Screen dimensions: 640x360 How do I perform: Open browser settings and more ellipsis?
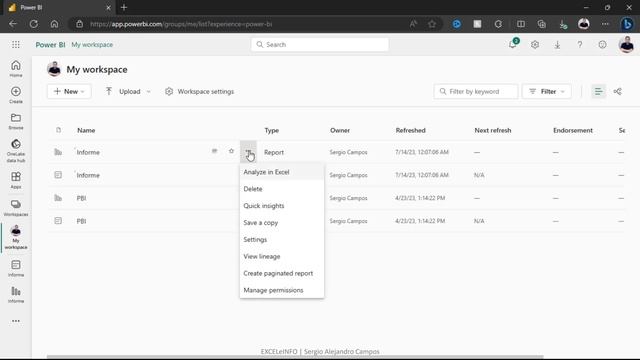(605, 24)
